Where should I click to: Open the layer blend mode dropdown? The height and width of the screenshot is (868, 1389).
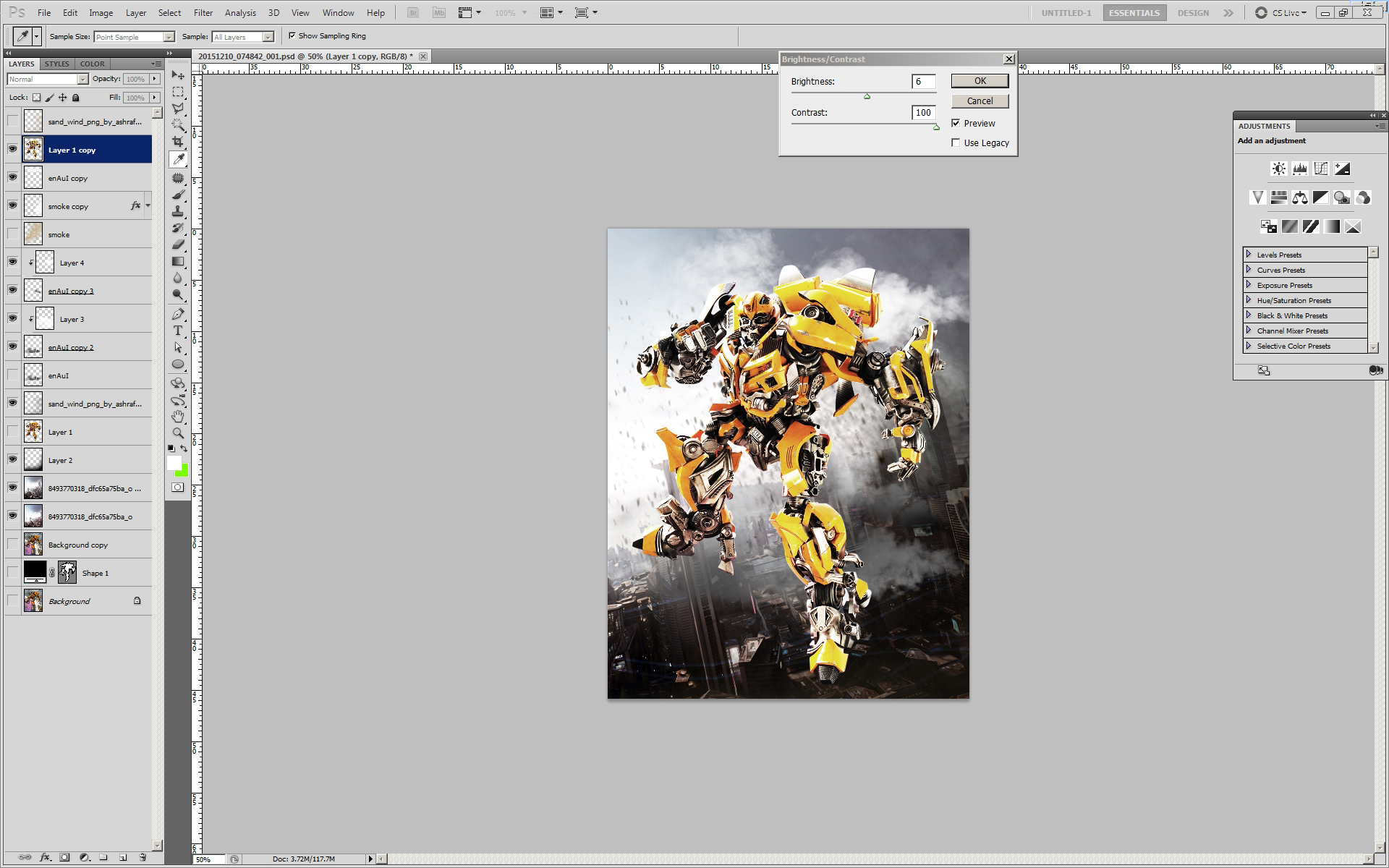coord(48,79)
